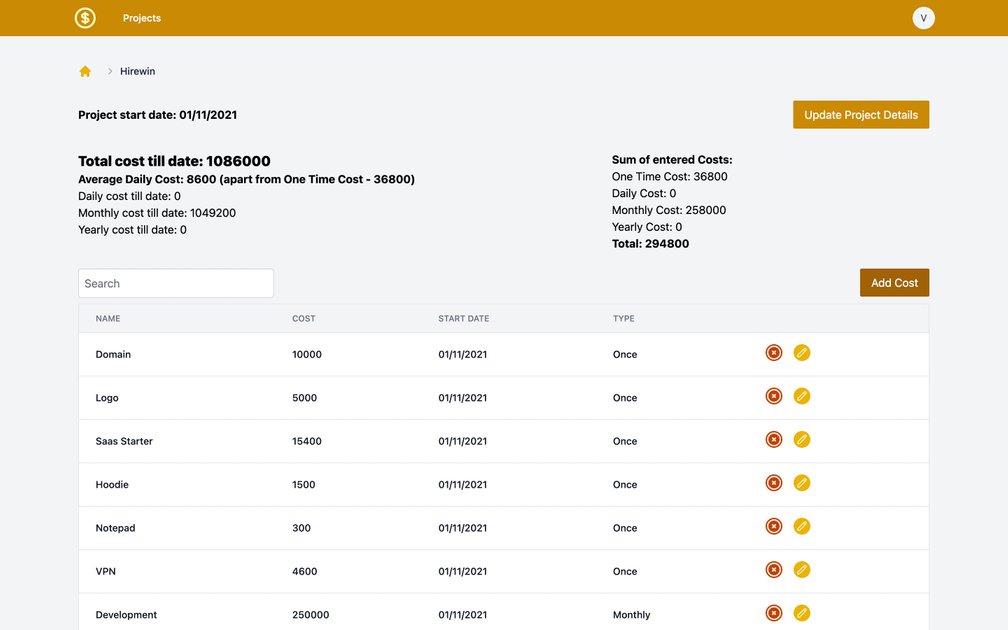Delete the Domain cost entry
This screenshot has width=1008, height=630.
(x=773, y=352)
